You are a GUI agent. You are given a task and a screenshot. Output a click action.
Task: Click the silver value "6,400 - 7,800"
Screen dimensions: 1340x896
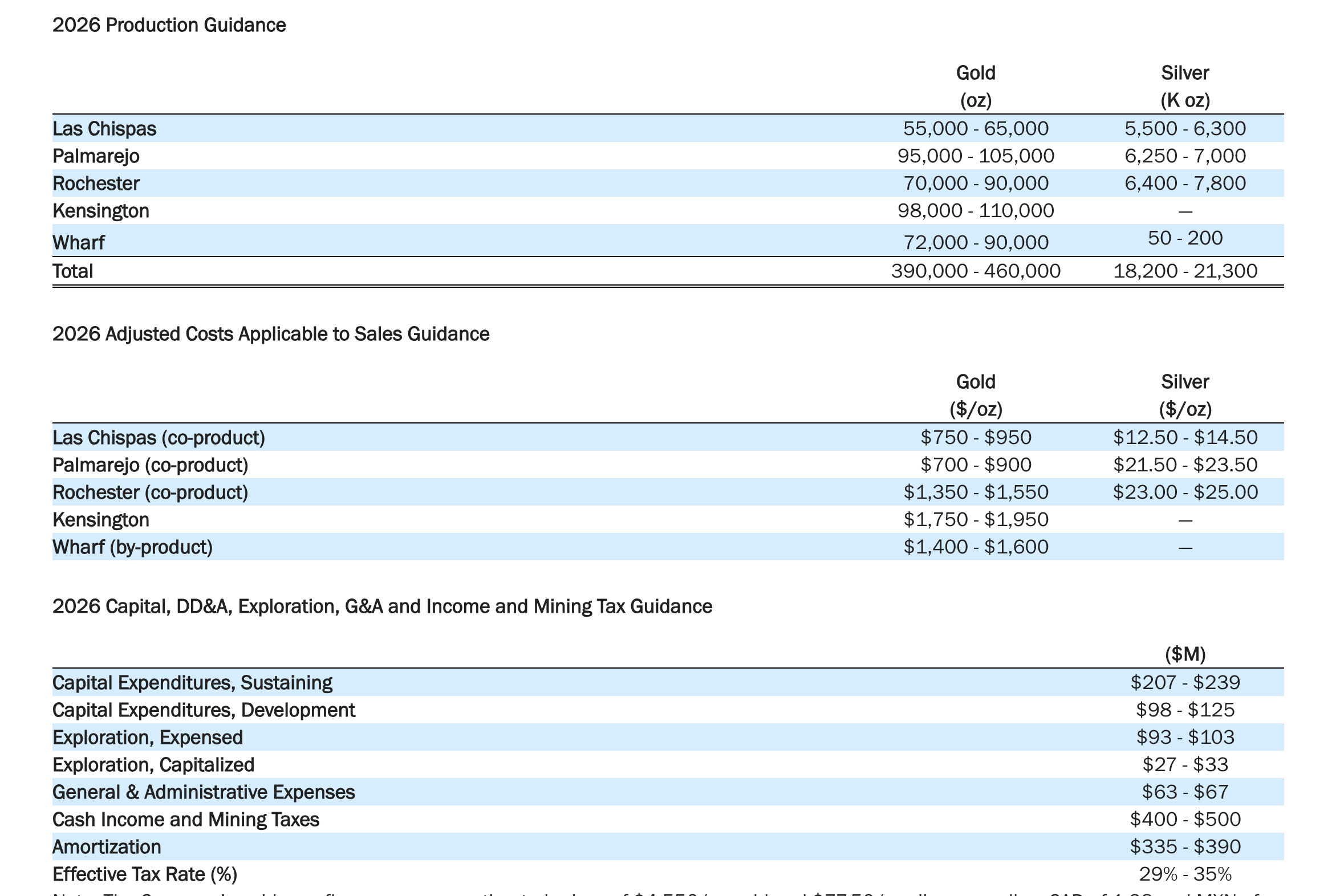[x=1185, y=184]
